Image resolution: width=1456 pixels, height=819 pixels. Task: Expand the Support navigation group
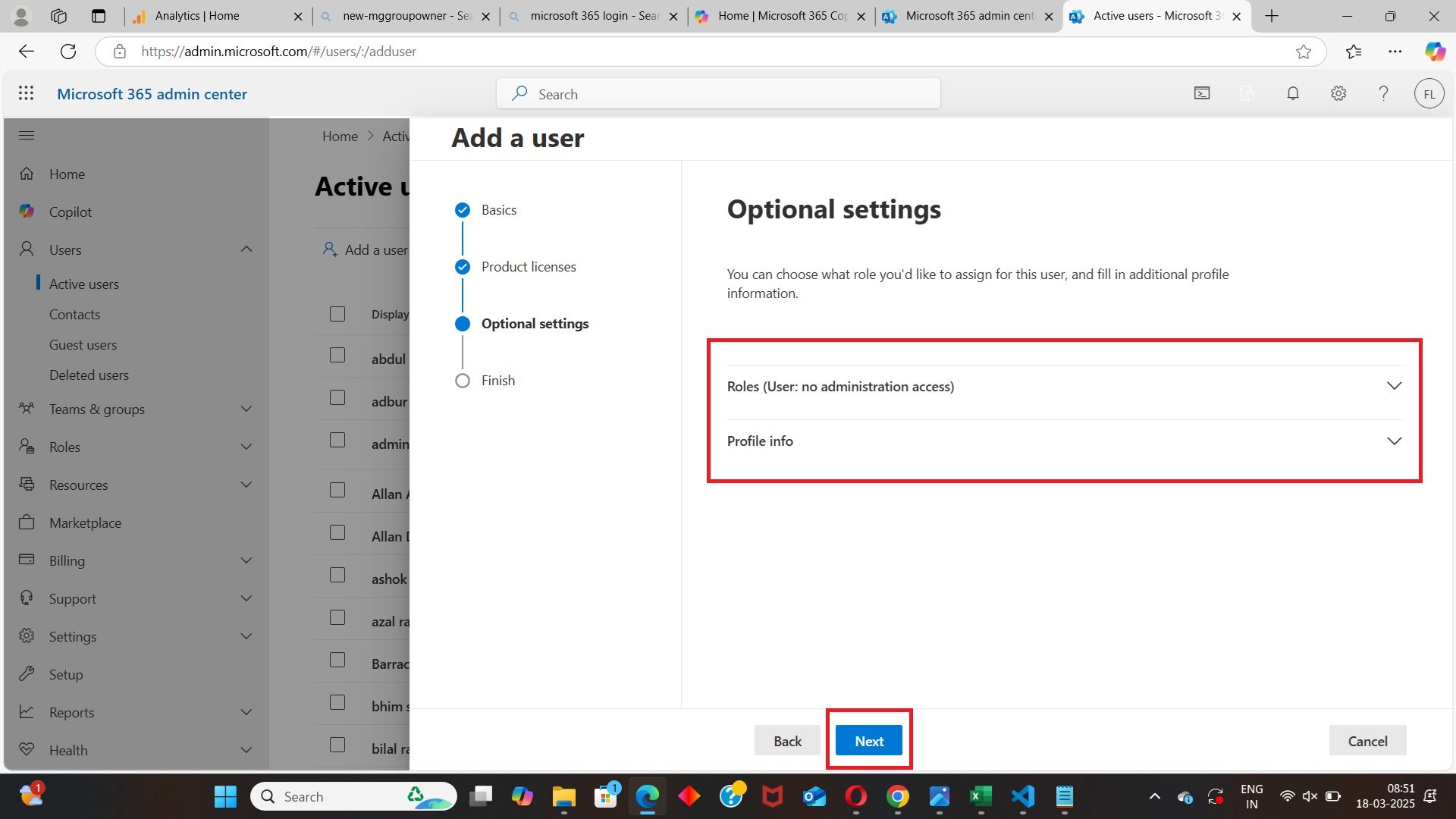point(246,598)
